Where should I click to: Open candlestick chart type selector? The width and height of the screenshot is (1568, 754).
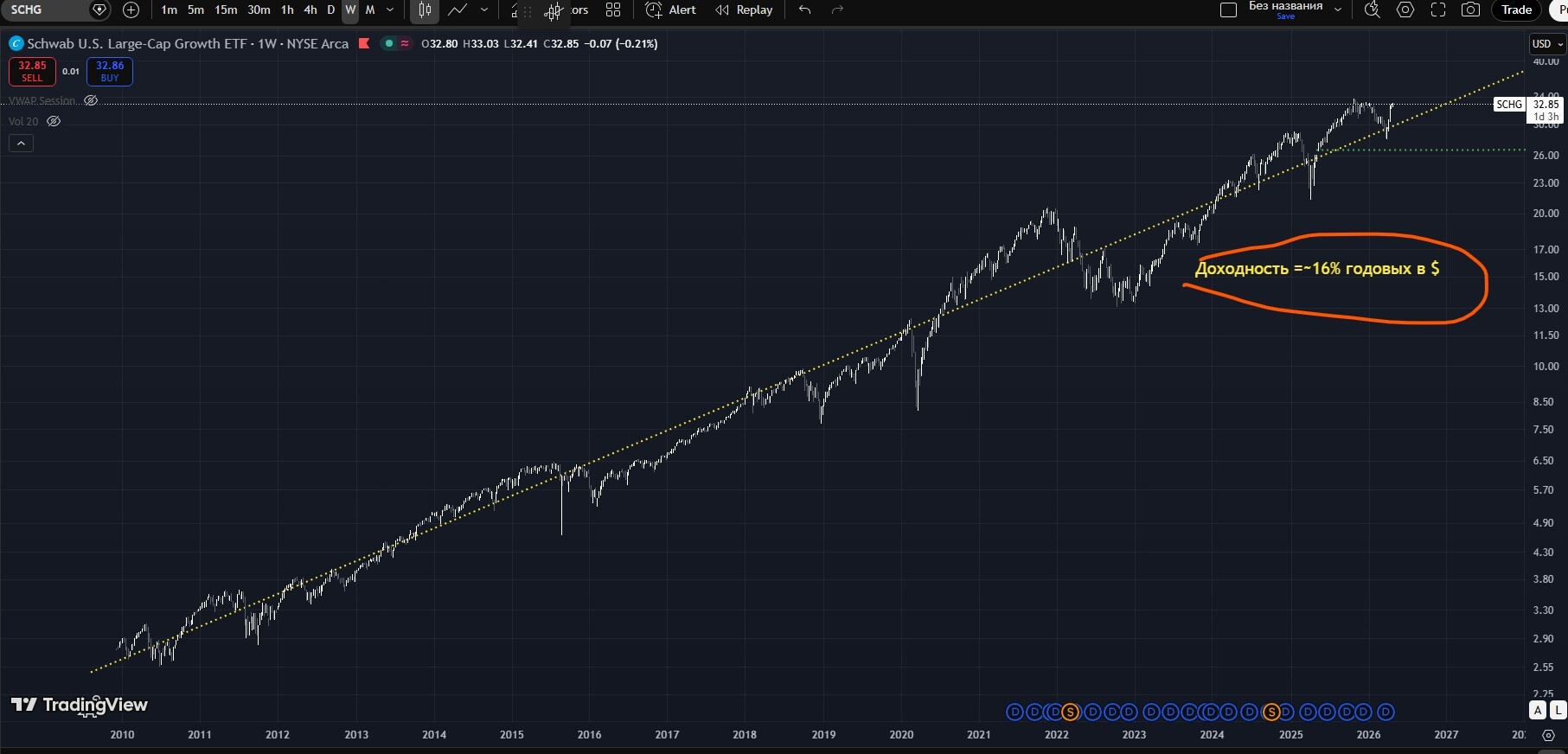click(x=425, y=10)
